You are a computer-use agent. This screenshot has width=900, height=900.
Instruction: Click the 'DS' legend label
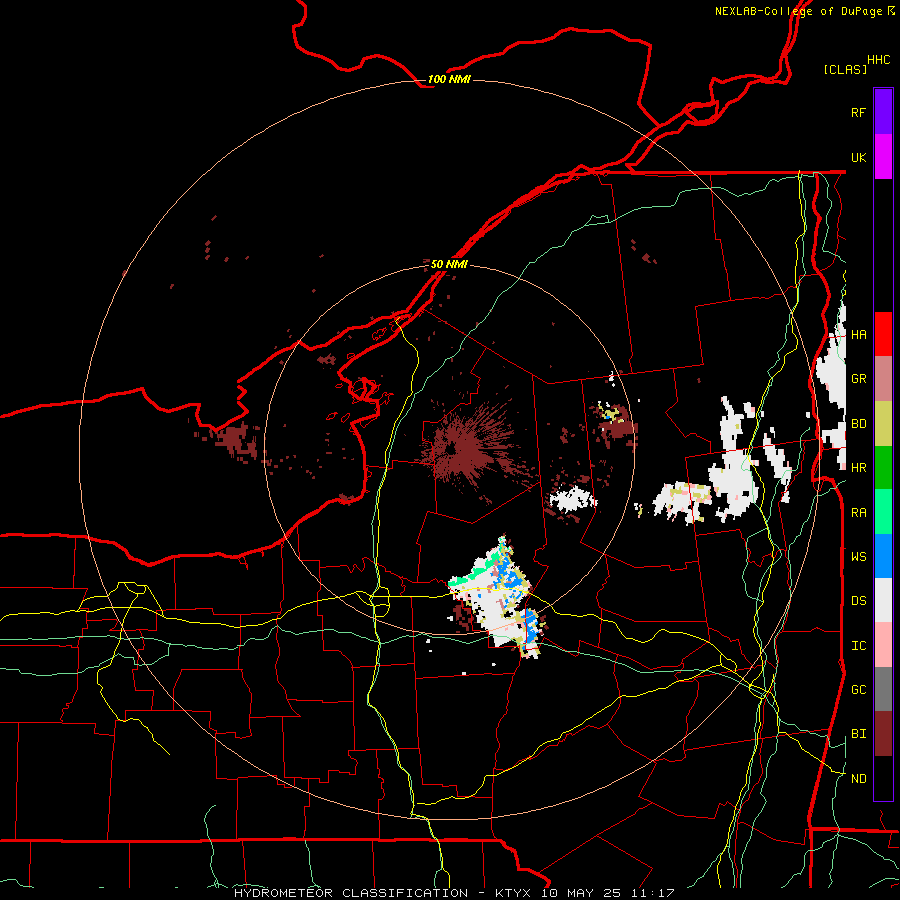click(858, 600)
